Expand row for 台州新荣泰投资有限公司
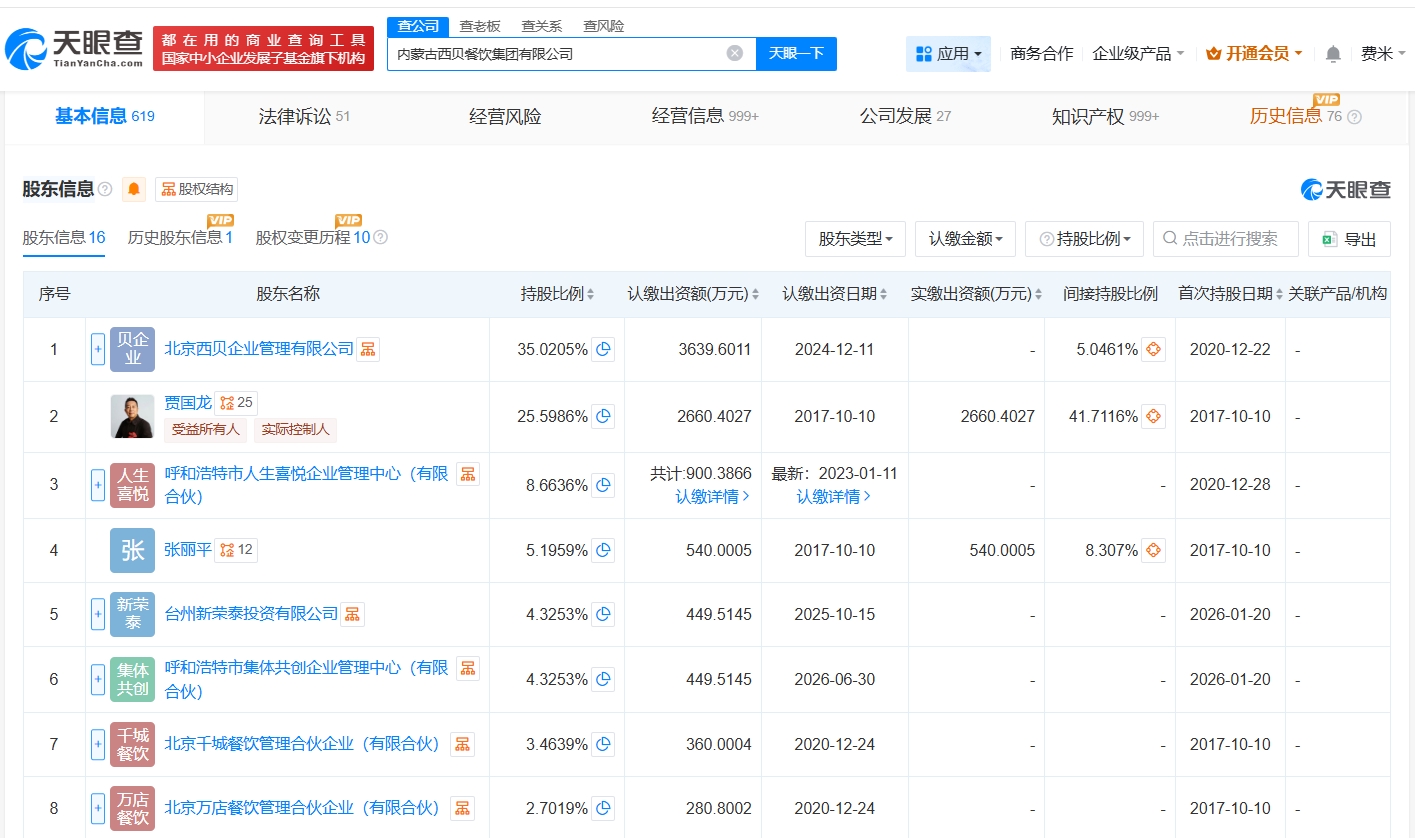Image resolution: width=1415 pixels, height=838 pixels. 98,614
